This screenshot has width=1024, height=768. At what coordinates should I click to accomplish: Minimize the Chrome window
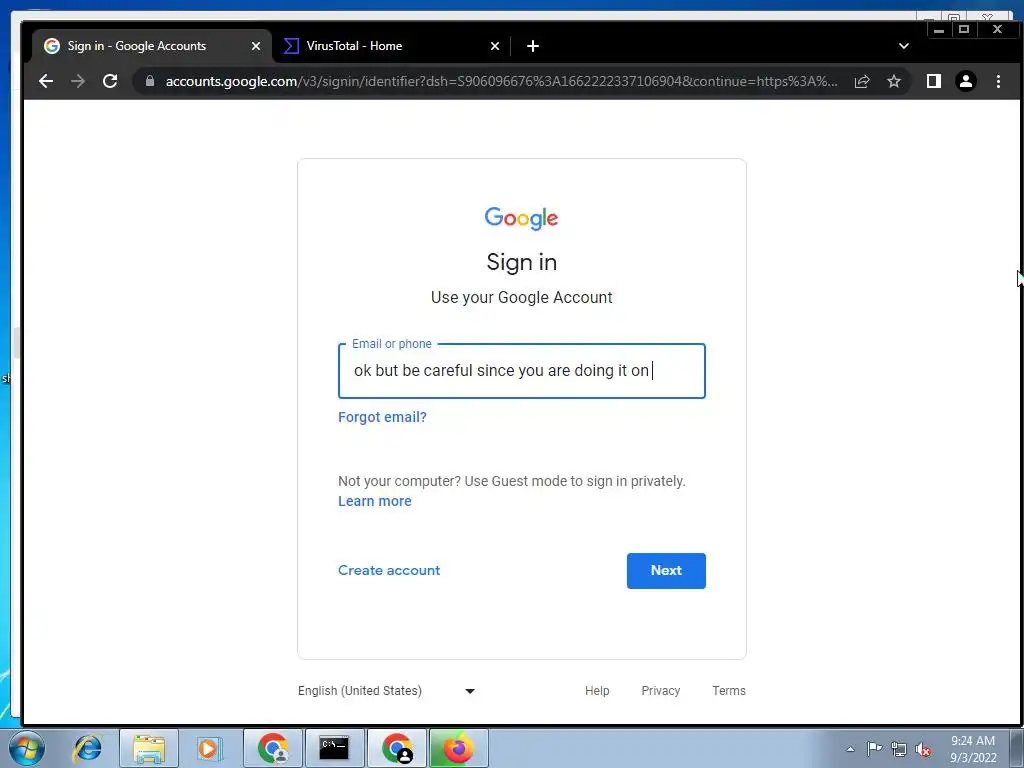[939, 30]
